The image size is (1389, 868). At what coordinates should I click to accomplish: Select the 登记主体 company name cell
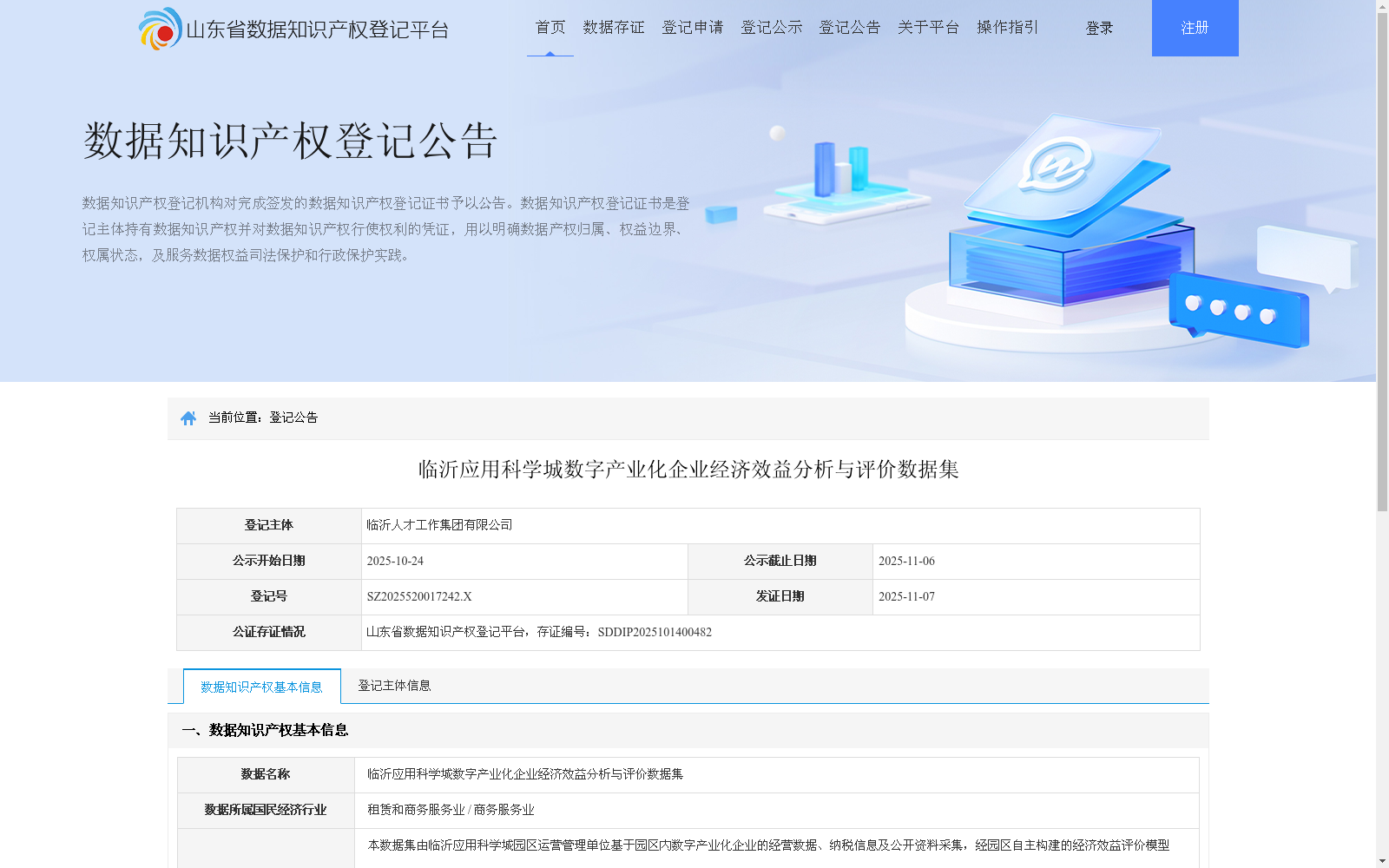point(439,525)
